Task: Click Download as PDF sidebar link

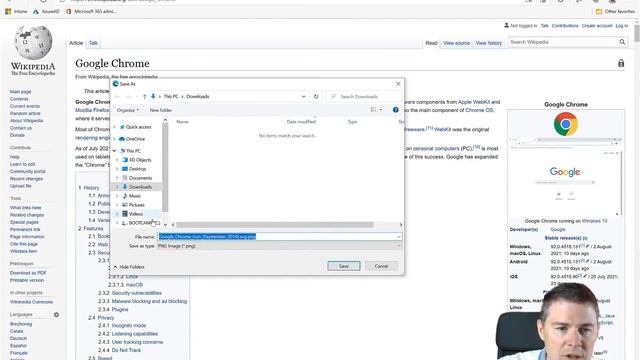Action: point(28,273)
